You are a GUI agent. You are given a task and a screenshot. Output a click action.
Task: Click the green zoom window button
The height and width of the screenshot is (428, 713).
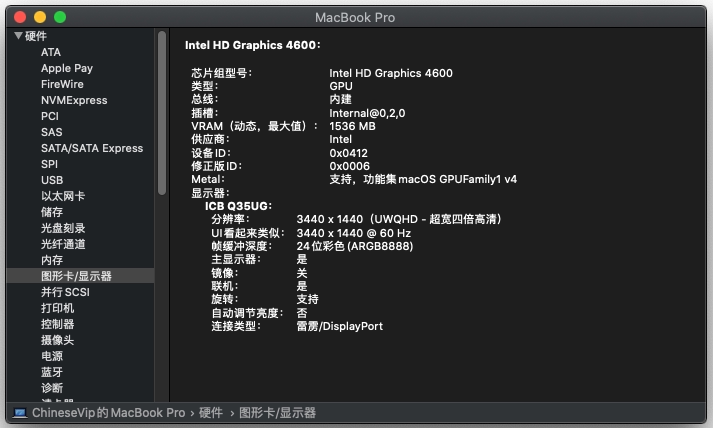(x=60, y=17)
